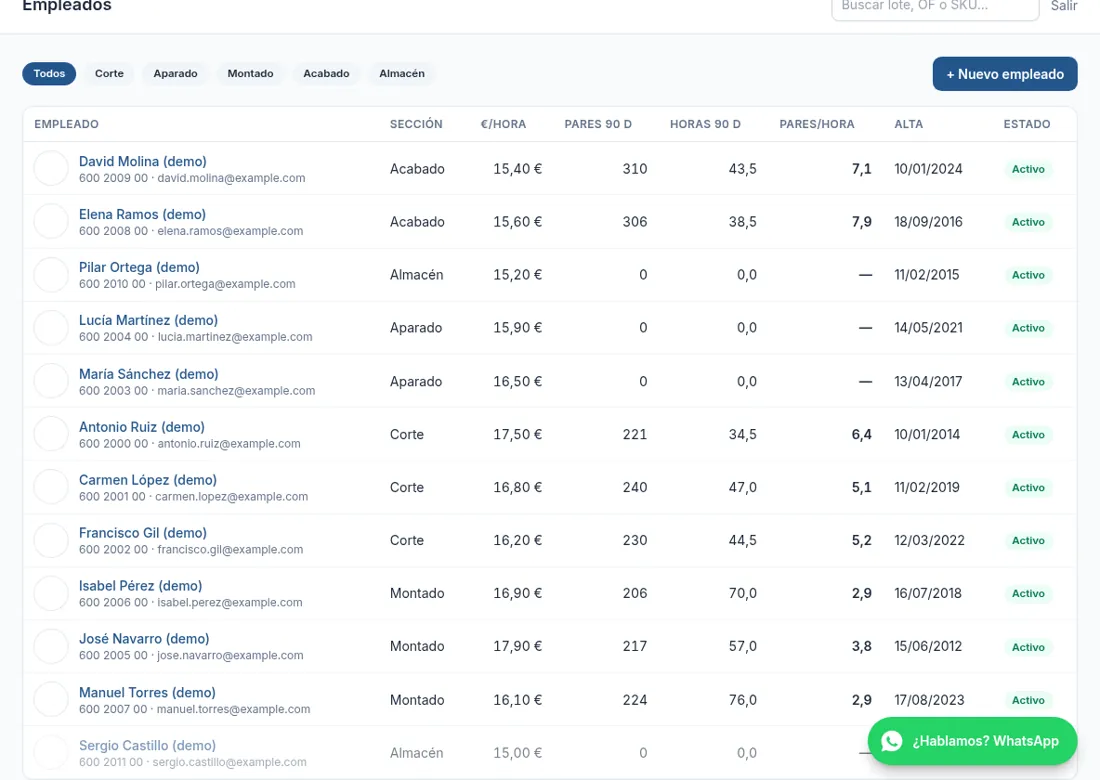Click the ALTA column header
This screenshot has width=1100, height=780.
[x=908, y=124]
